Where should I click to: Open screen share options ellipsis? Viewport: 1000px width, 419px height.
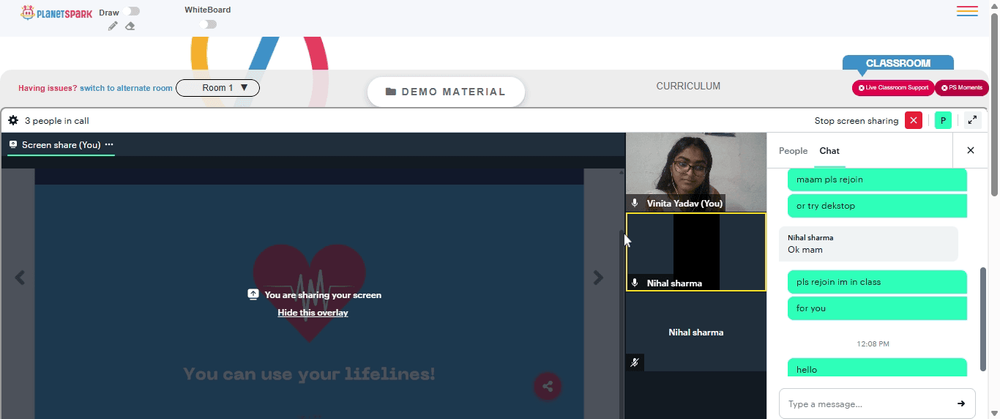(x=109, y=145)
